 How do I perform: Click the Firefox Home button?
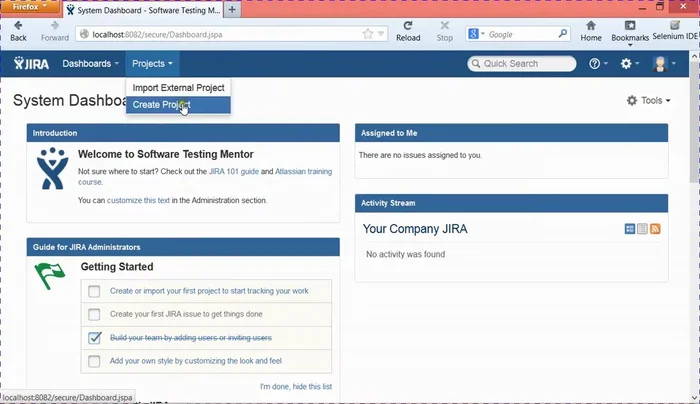[591, 29]
